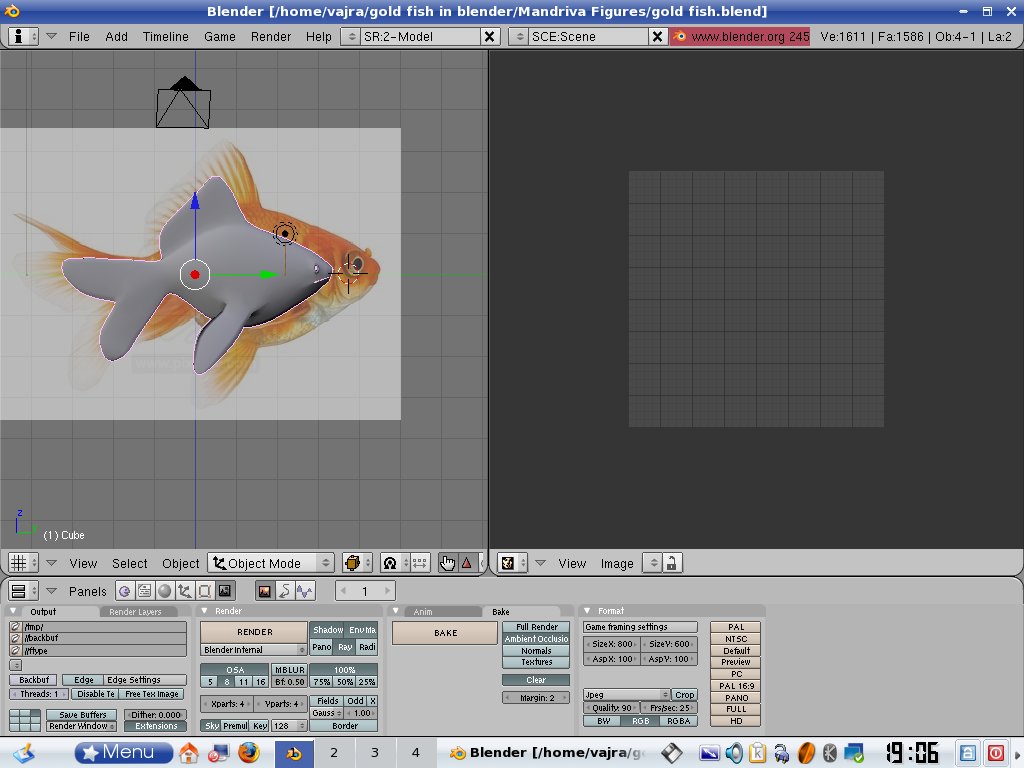Open the Logic context panel icon

(x=124, y=591)
